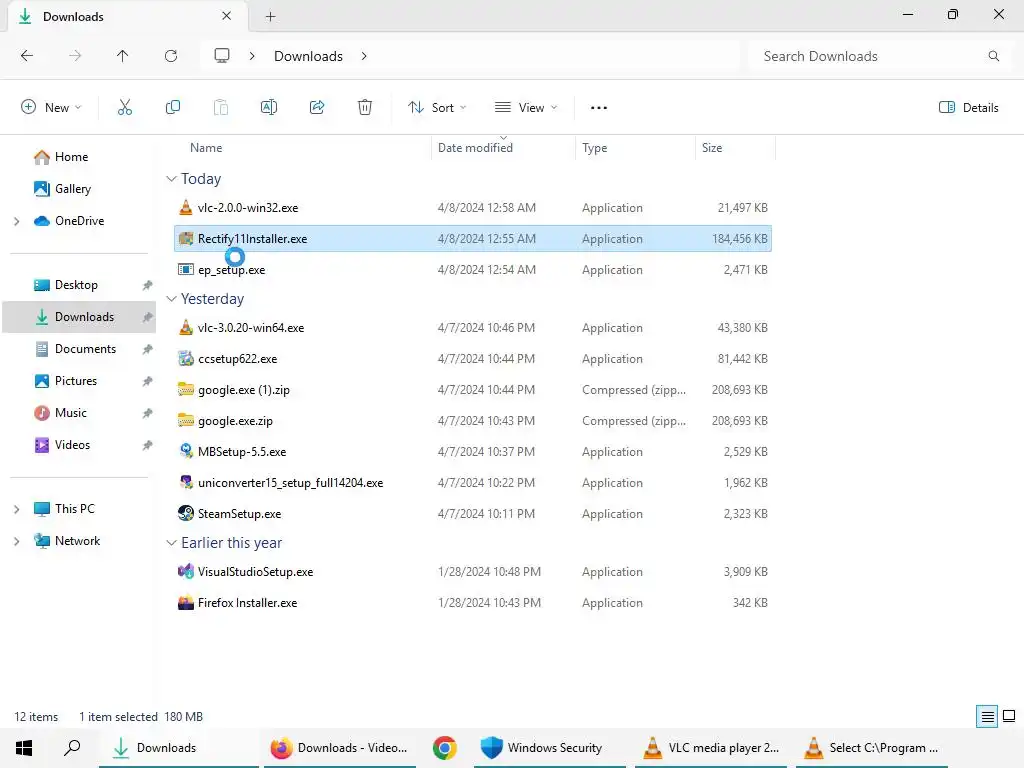This screenshot has width=1024, height=768.
Task: Expand Network in the navigation pane
Action: point(17,541)
